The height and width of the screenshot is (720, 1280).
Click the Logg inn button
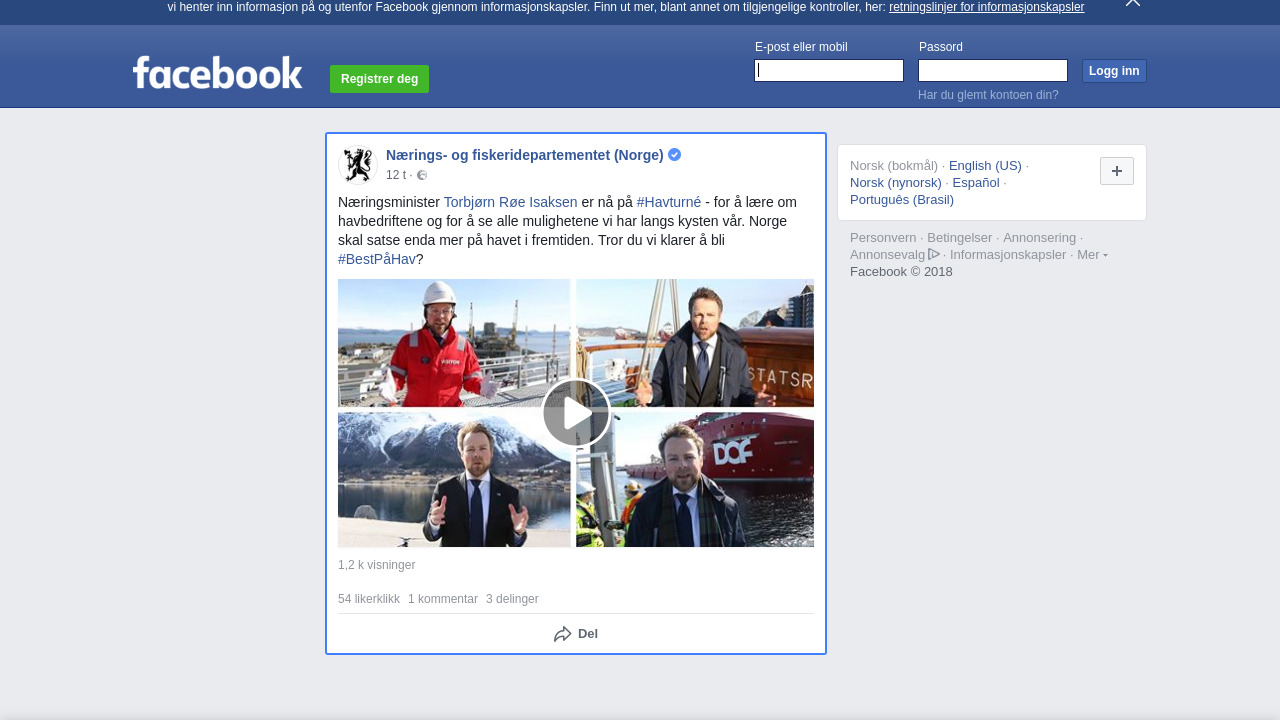pyautogui.click(x=1114, y=71)
